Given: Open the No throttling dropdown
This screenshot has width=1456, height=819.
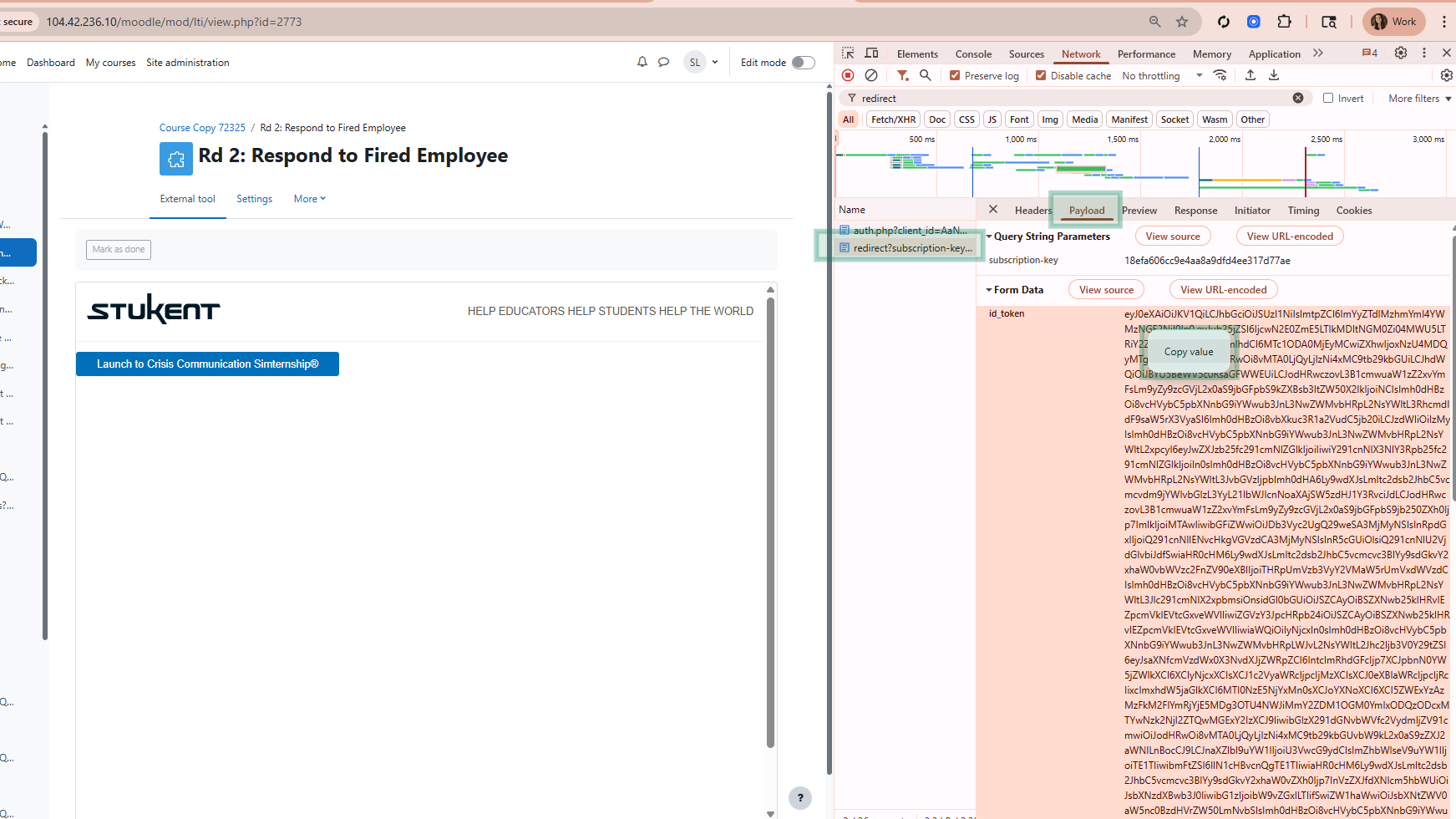Looking at the screenshot, I should (1162, 76).
